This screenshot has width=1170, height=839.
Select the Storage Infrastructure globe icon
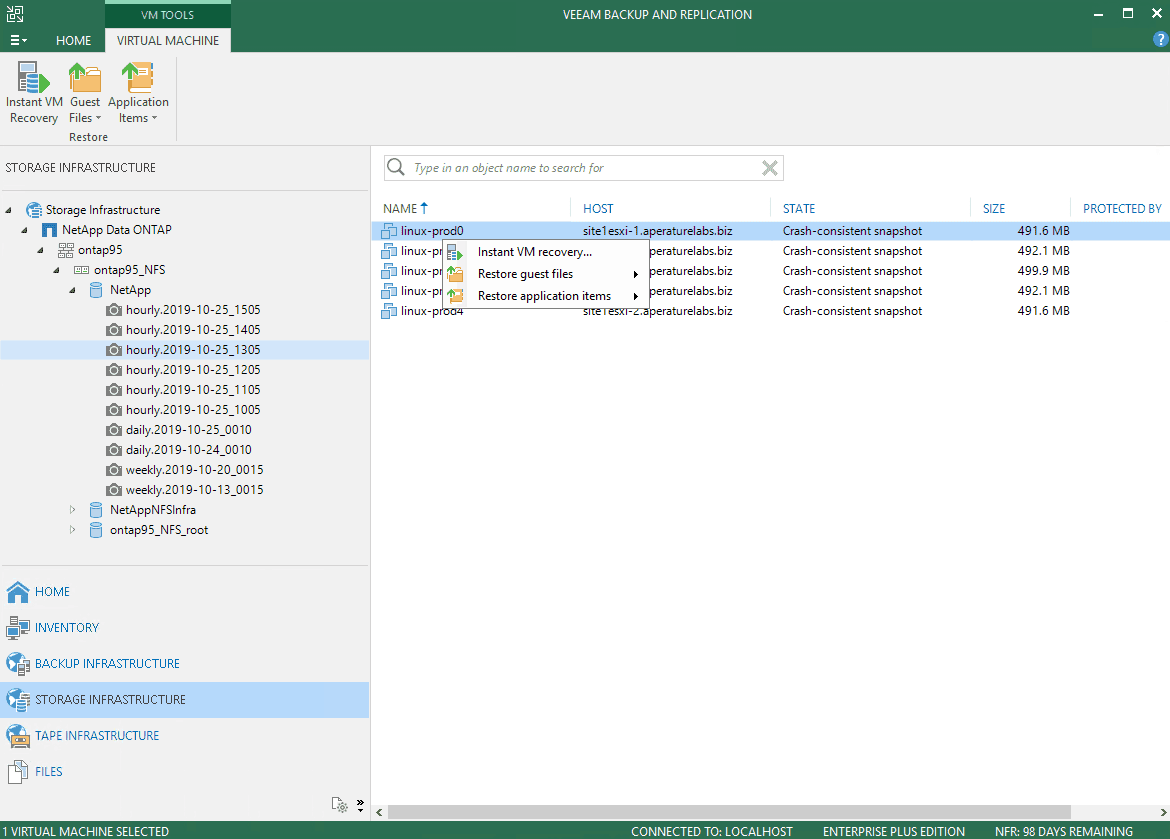tap(34, 210)
